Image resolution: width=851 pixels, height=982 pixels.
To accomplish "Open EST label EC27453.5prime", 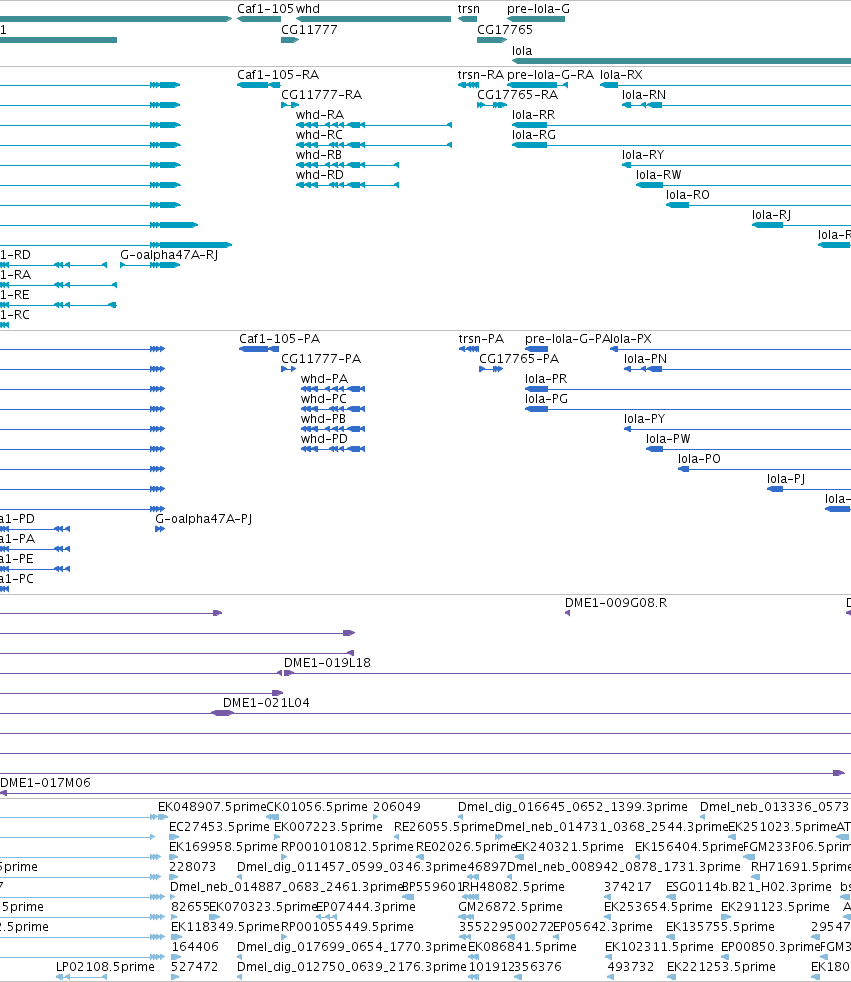I will (219, 827).
